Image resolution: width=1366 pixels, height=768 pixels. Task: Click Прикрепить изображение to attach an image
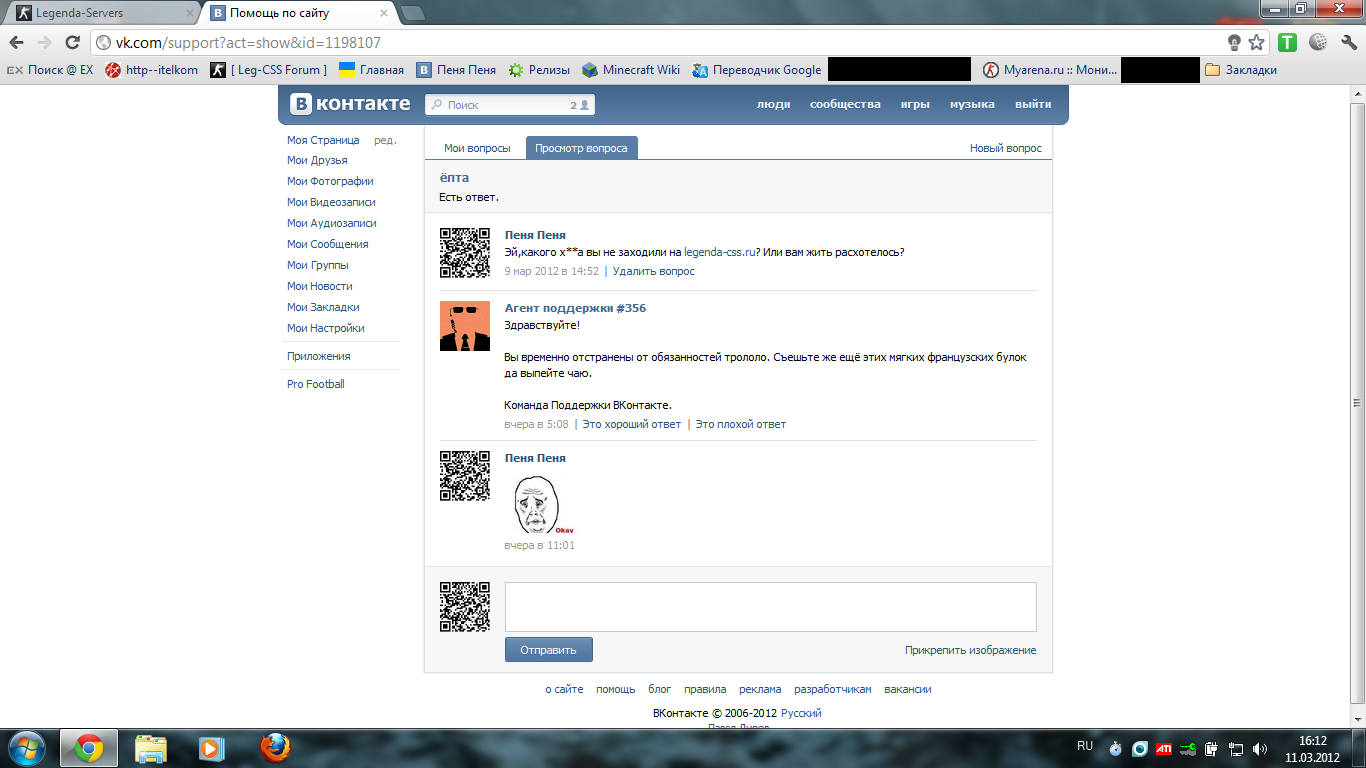tap(970, 650)
